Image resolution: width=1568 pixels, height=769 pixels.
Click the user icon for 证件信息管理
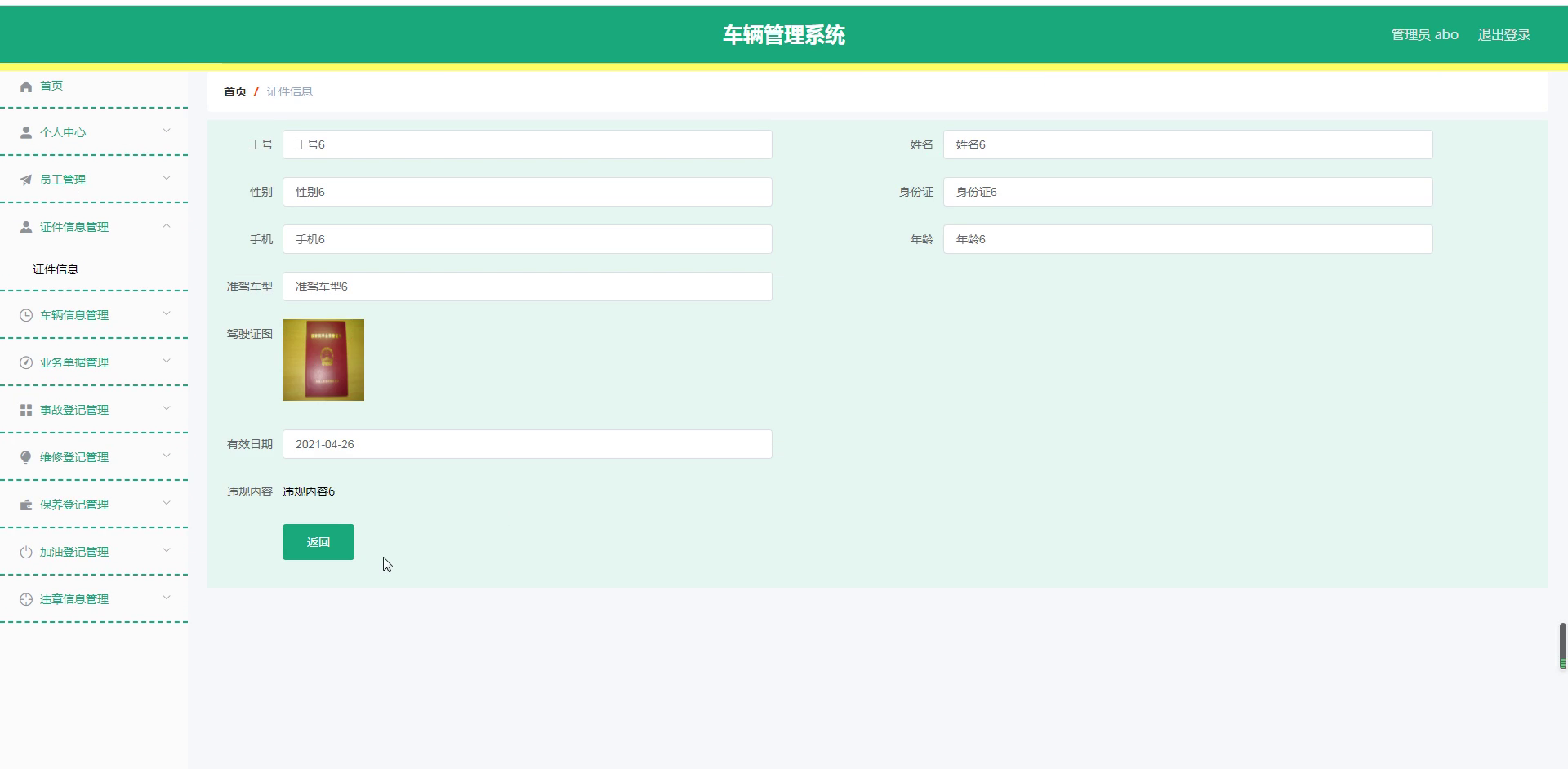(x=26, y=227)
